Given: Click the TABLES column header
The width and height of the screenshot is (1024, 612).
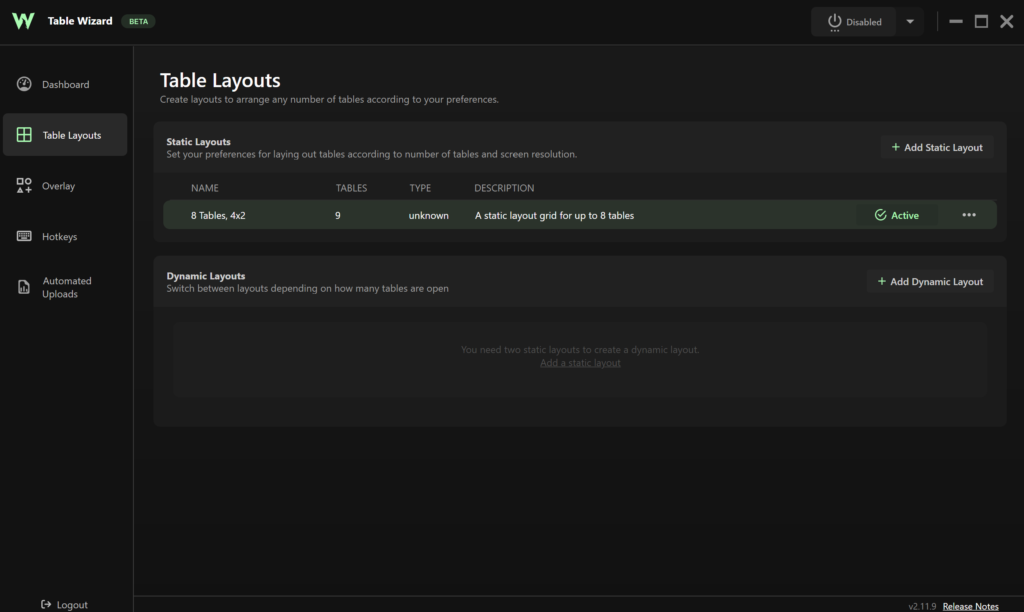Looking at the screenshot, I should (x=351, y=187).
